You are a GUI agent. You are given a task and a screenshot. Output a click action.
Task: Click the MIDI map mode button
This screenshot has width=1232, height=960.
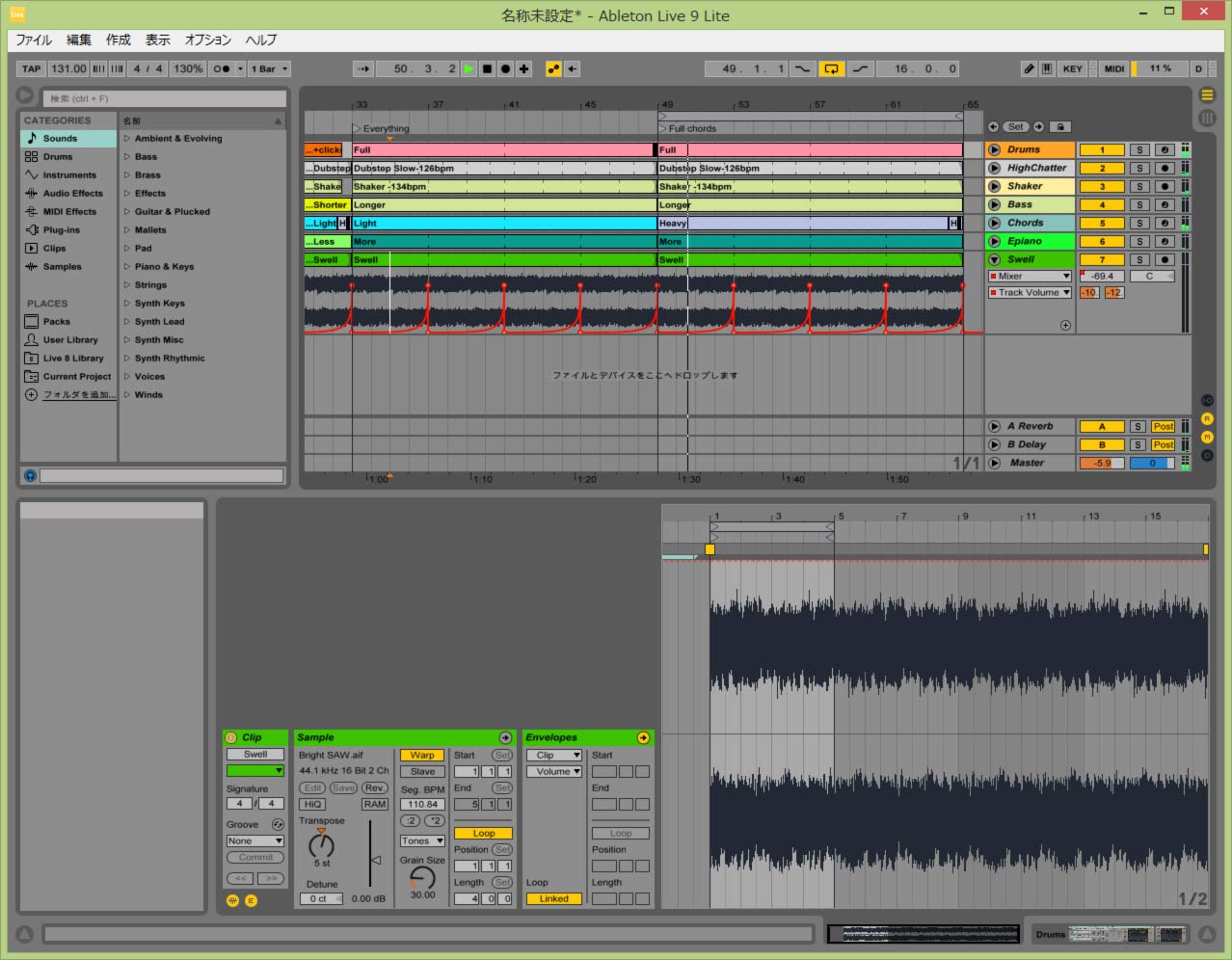[1114, 69]
